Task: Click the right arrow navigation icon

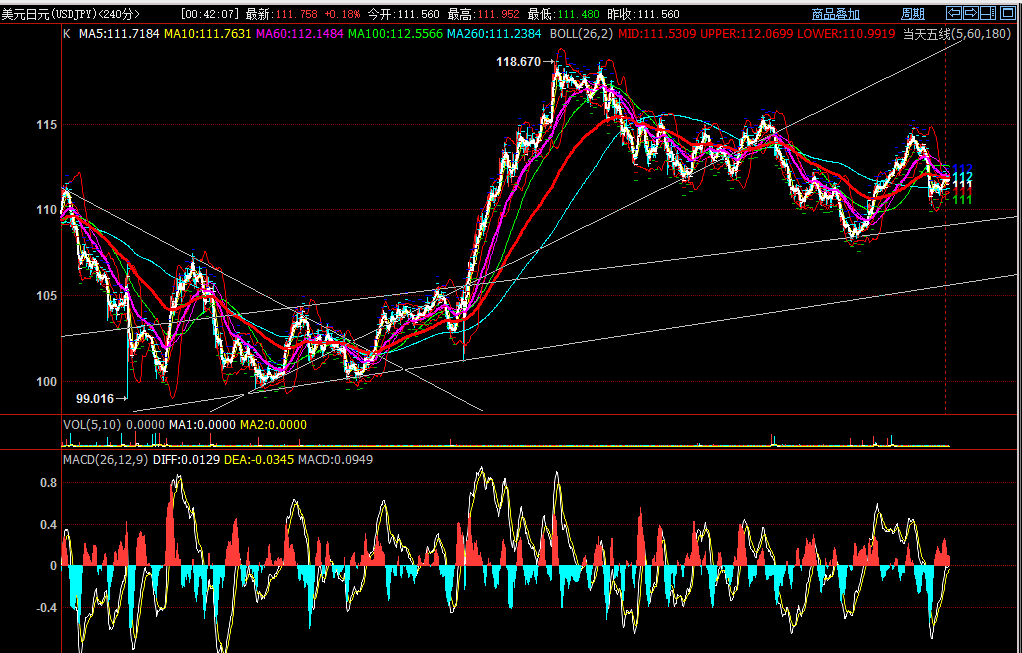Action: pyautogui.click(x=971, y=13)
